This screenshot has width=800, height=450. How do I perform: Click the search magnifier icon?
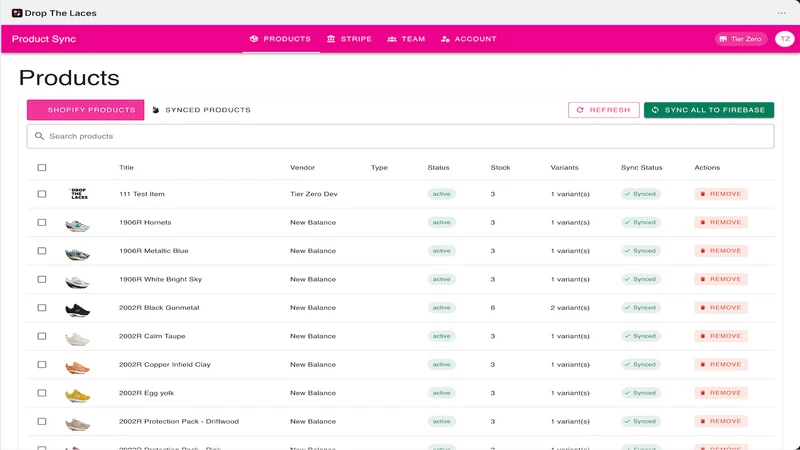point(39,136)
